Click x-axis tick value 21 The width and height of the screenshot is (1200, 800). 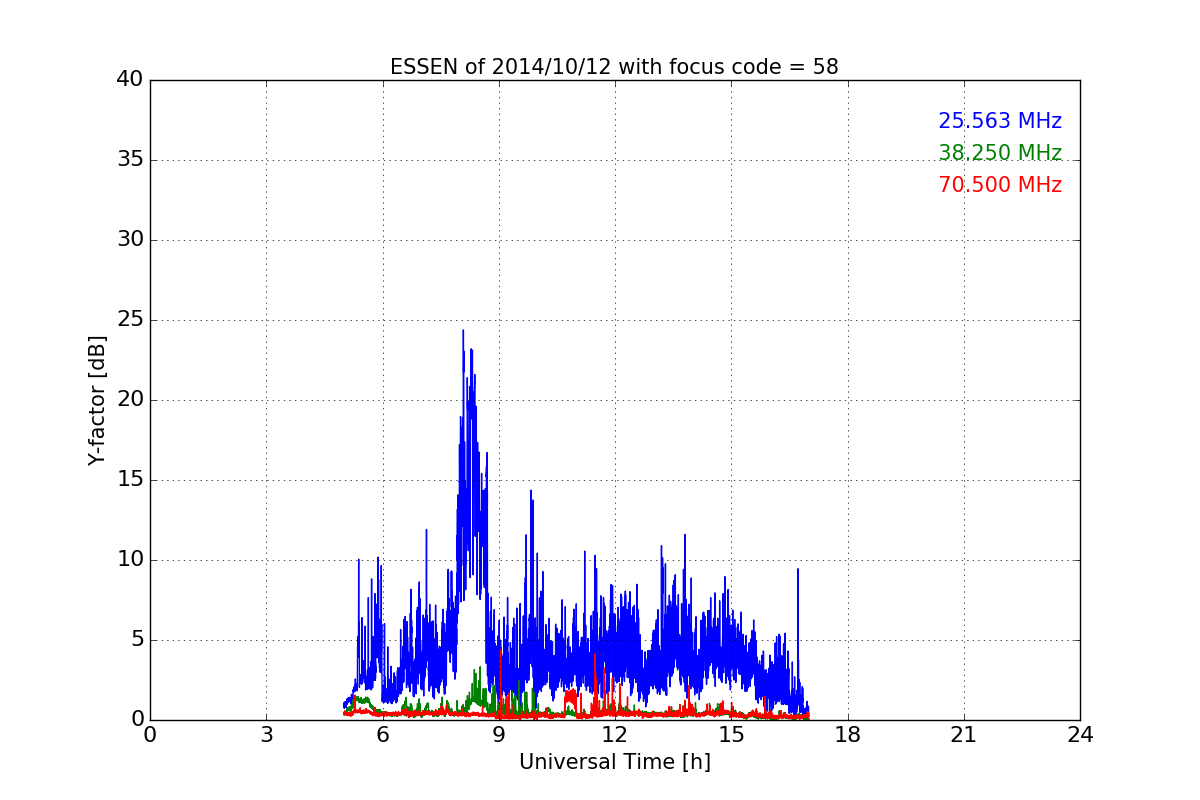(x=964, y=735)
